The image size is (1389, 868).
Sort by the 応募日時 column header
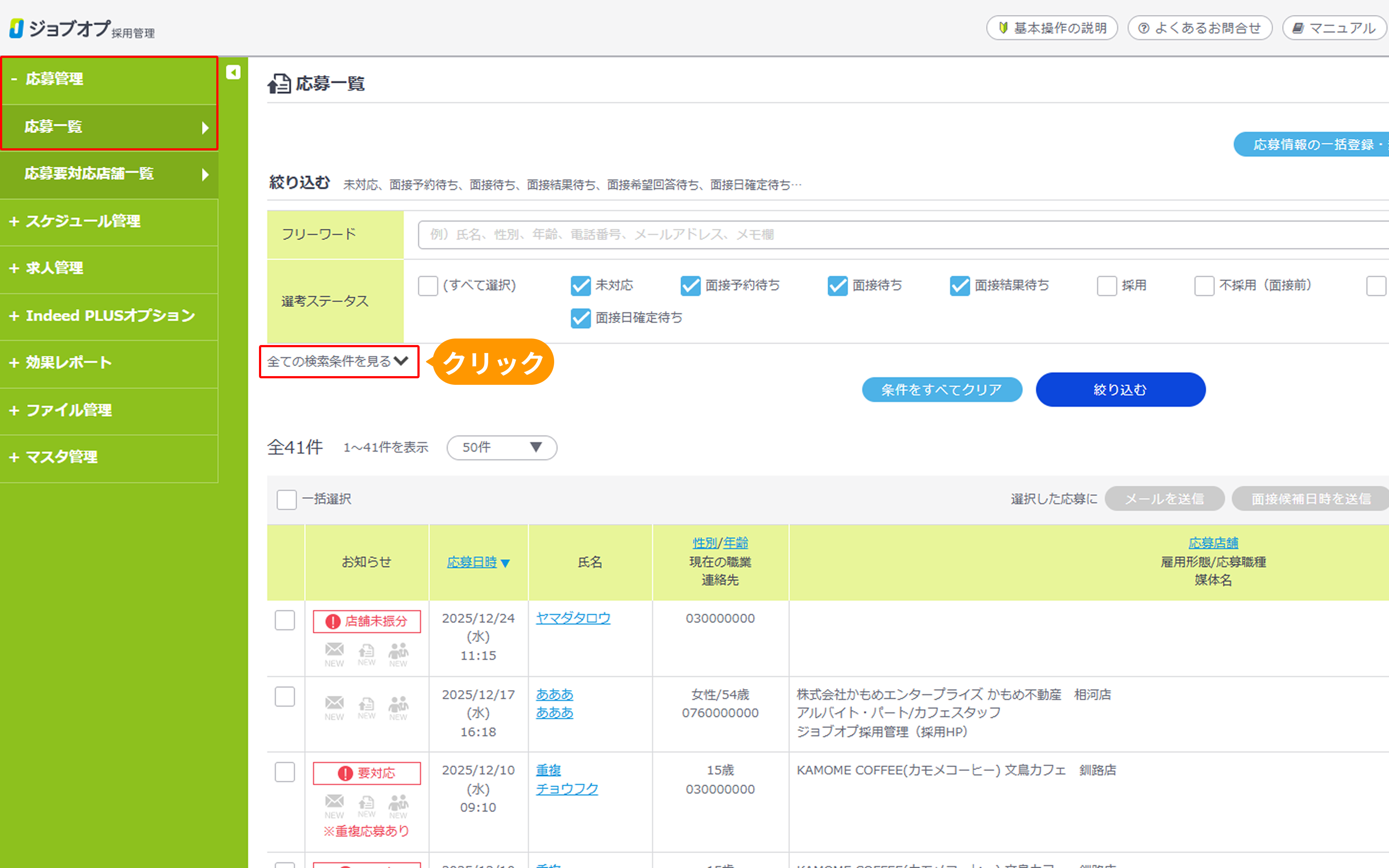coord(472,563)
